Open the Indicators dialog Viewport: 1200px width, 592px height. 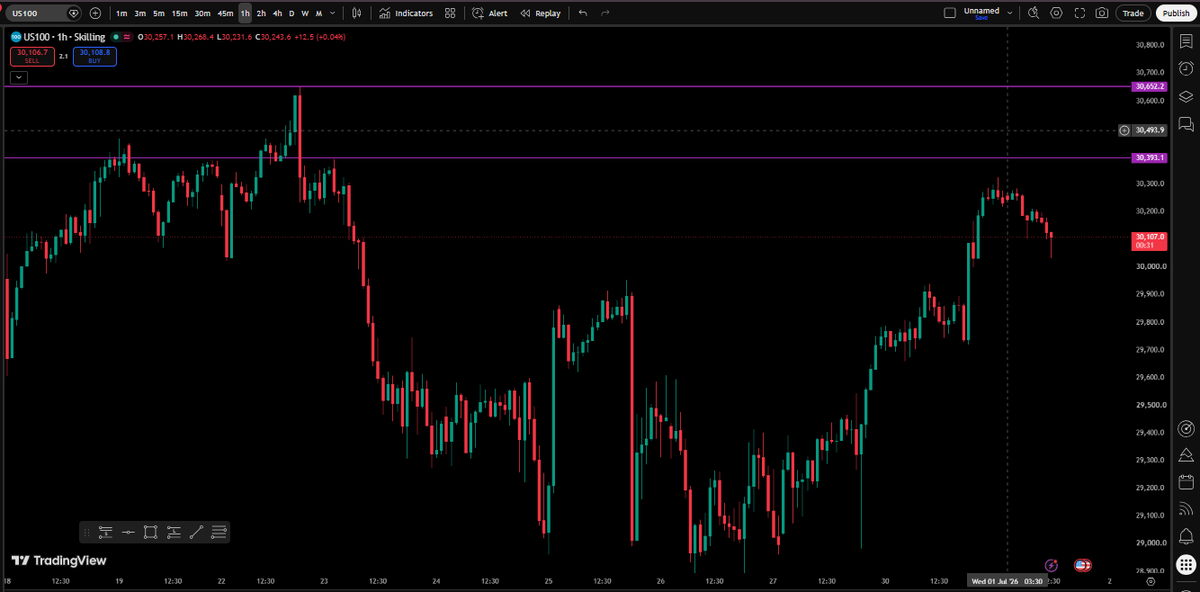click(x=406, y=13)
